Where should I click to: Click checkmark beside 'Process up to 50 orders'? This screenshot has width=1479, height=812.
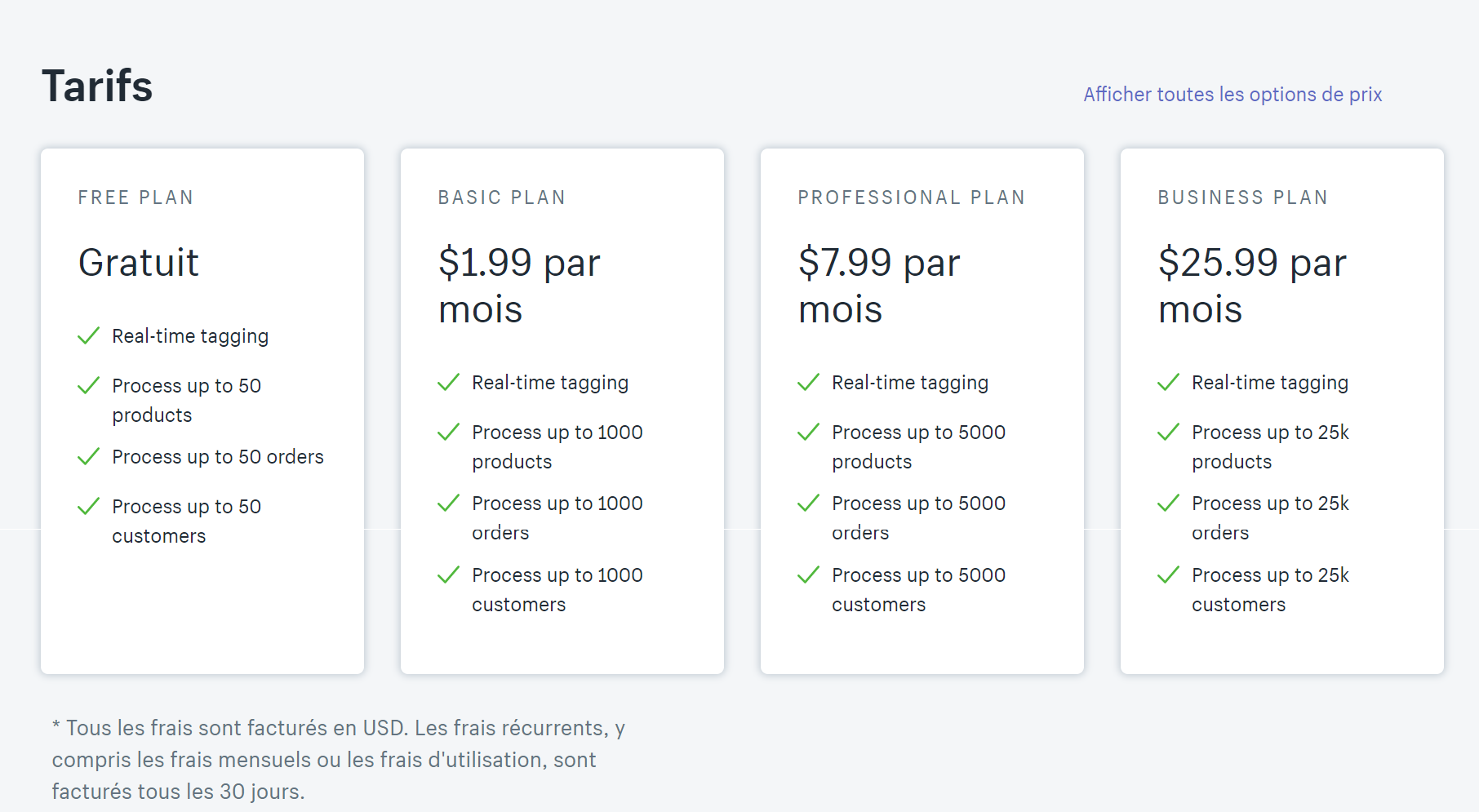pyautogui.click(x=88, y=457)
